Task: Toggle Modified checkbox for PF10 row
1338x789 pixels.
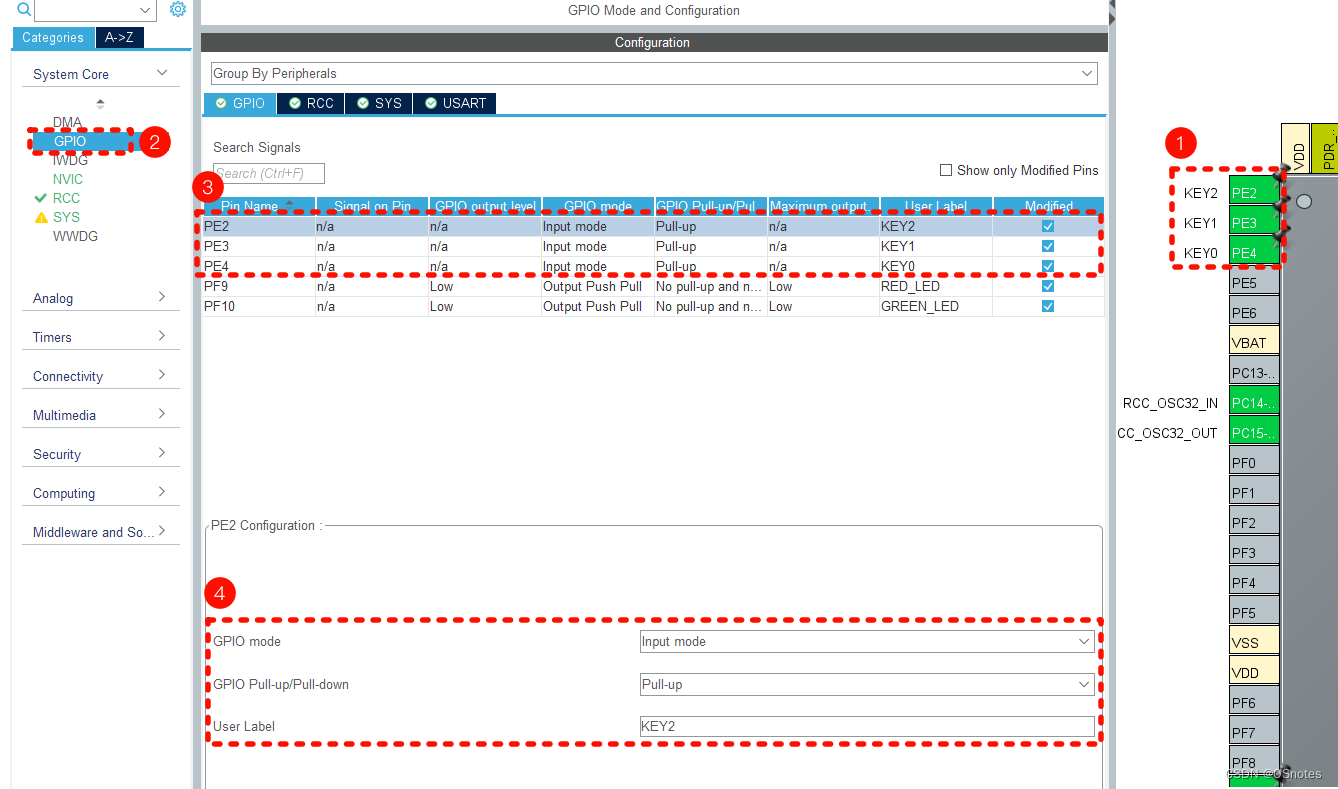Action: [1048, 307]
